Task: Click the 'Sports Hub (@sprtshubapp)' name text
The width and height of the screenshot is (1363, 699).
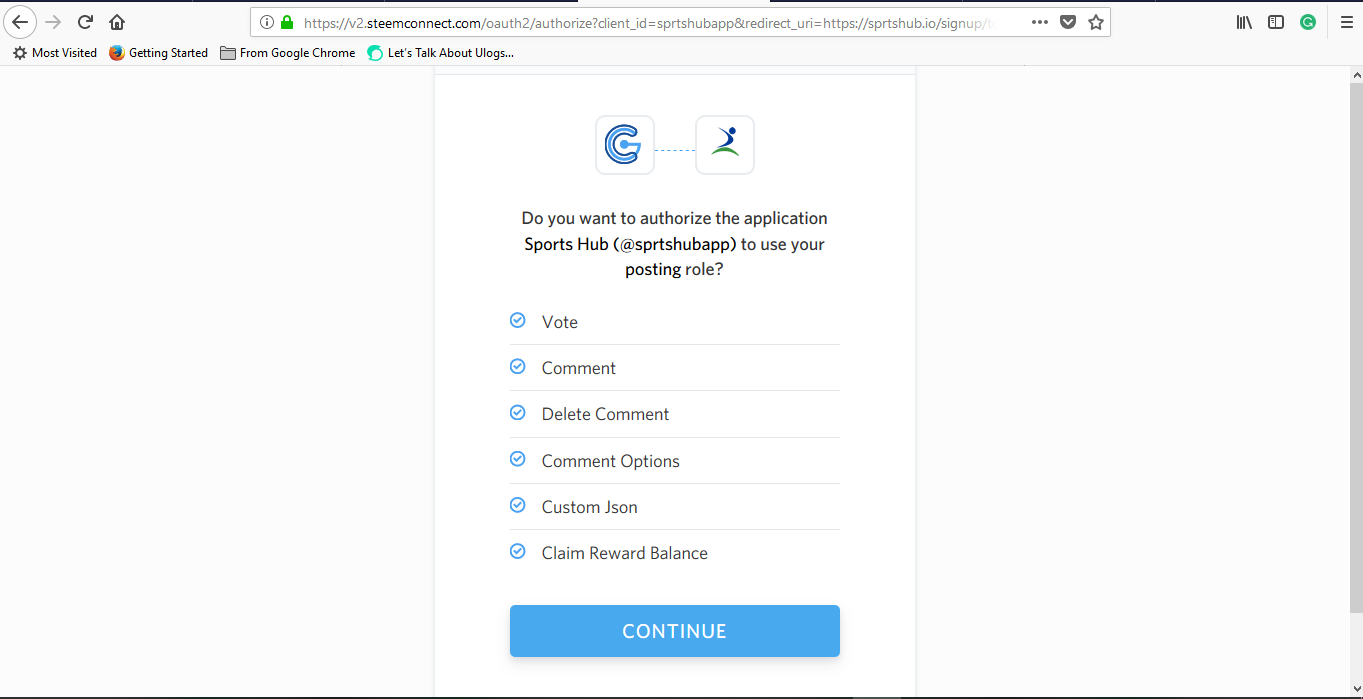Action: click(630, 244)
